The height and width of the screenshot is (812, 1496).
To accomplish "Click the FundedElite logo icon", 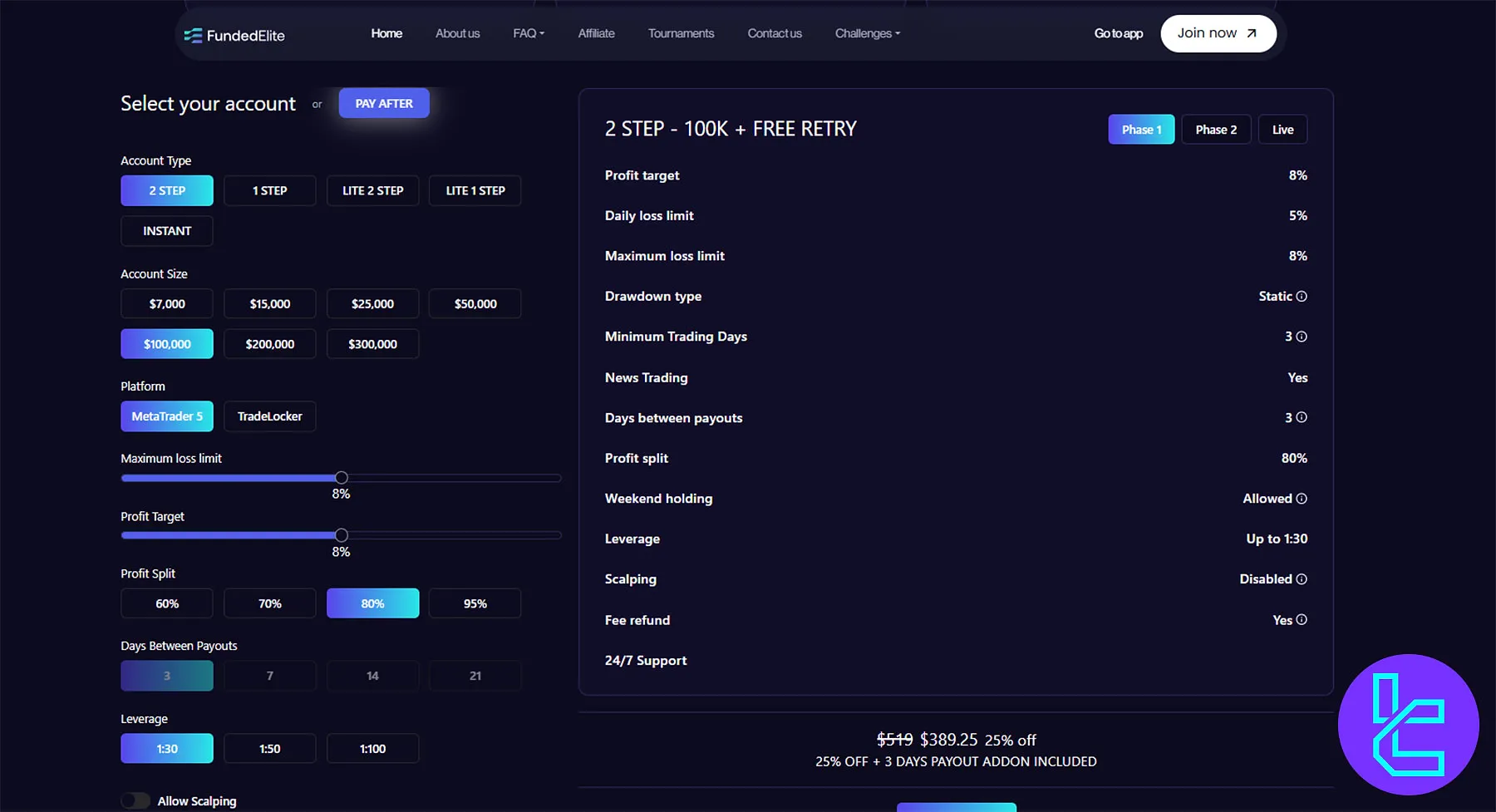I will click(x=193, y=36).
